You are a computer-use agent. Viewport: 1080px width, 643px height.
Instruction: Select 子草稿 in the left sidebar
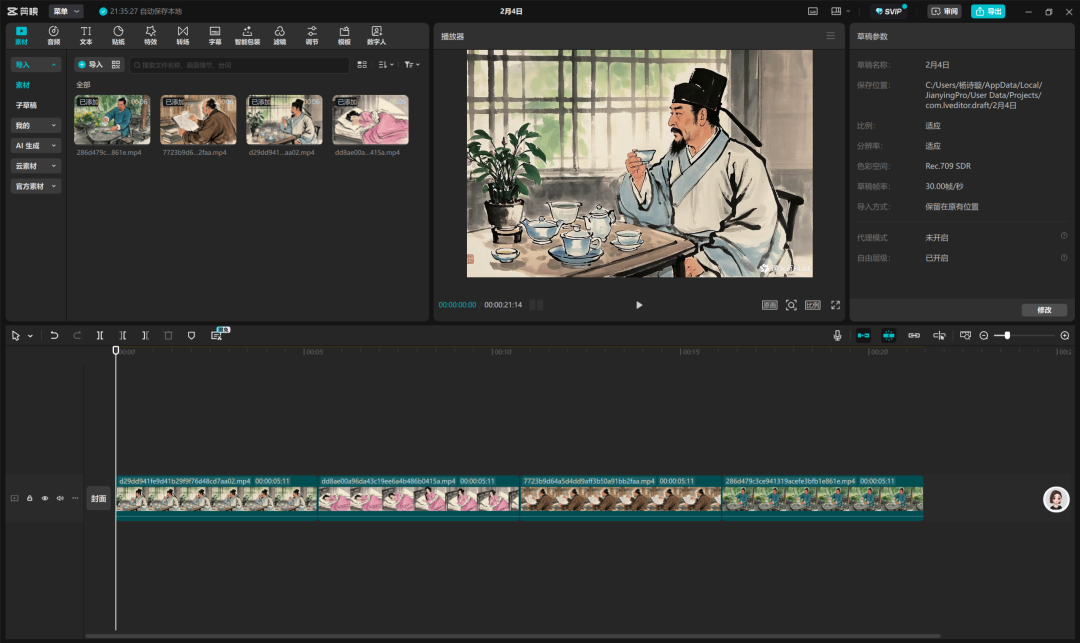click(x=26, y=105)
